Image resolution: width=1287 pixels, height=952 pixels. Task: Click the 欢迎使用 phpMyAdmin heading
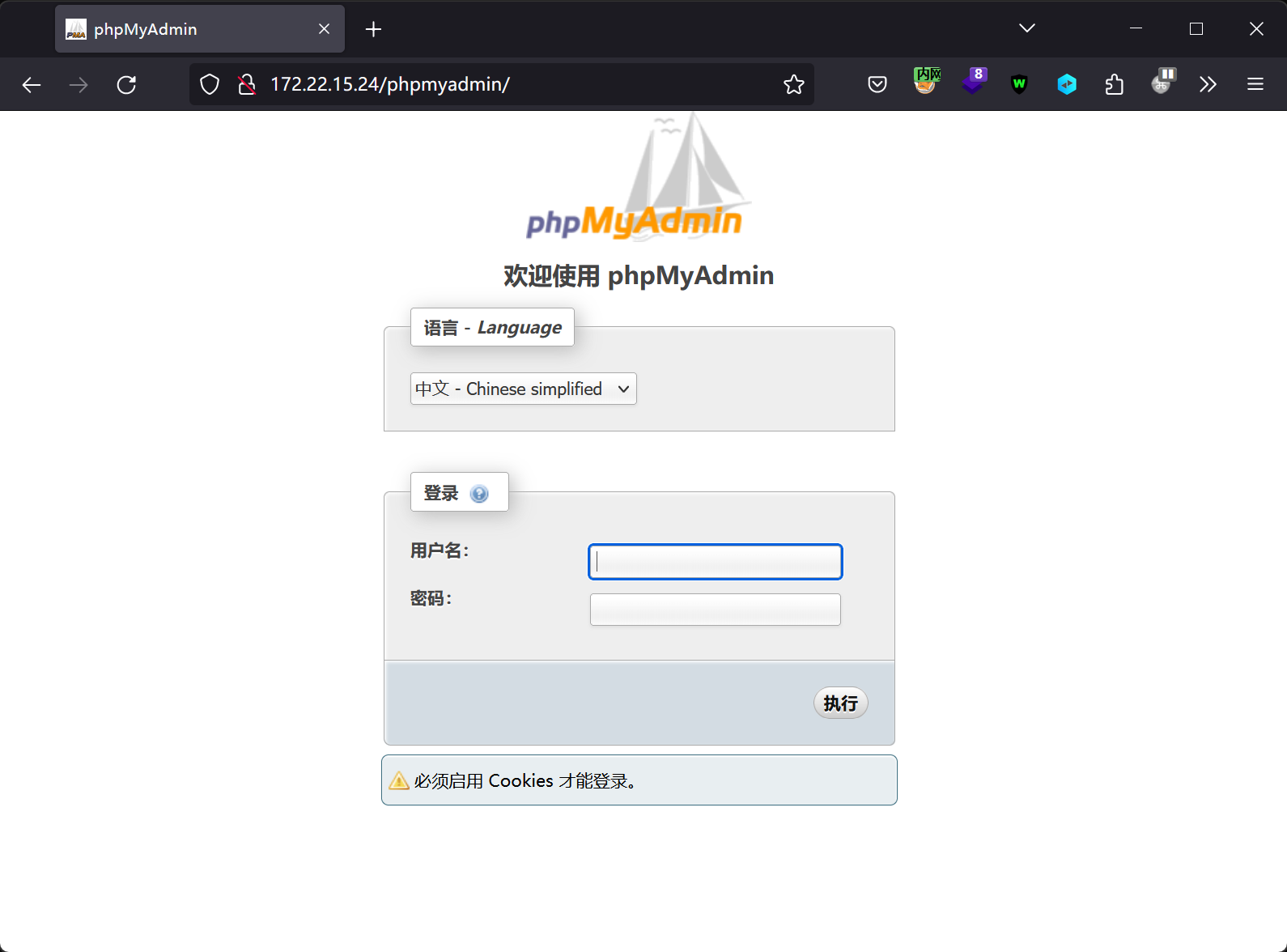click(639, 275)
